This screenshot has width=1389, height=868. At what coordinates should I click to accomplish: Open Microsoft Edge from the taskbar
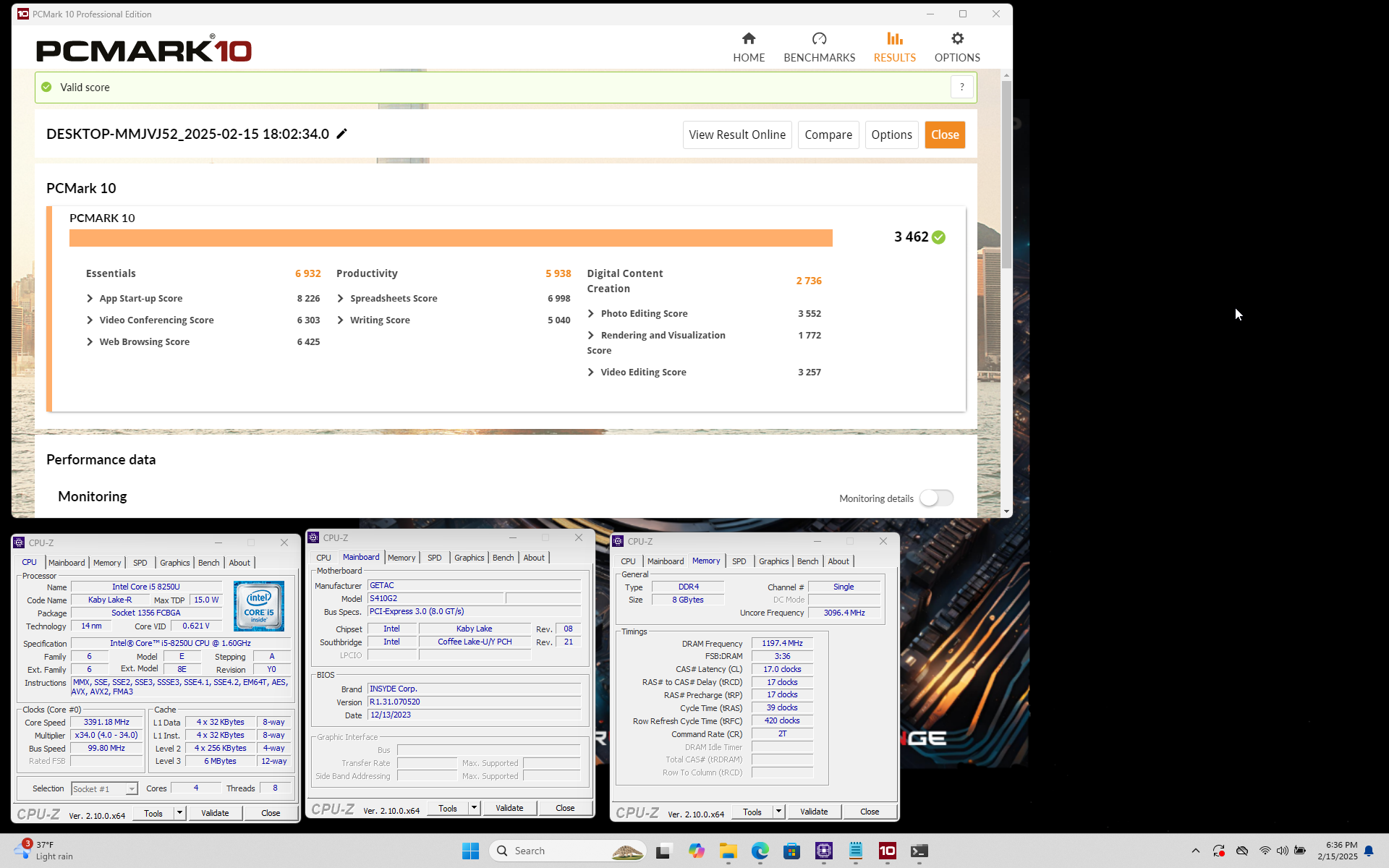pos(760,851)
